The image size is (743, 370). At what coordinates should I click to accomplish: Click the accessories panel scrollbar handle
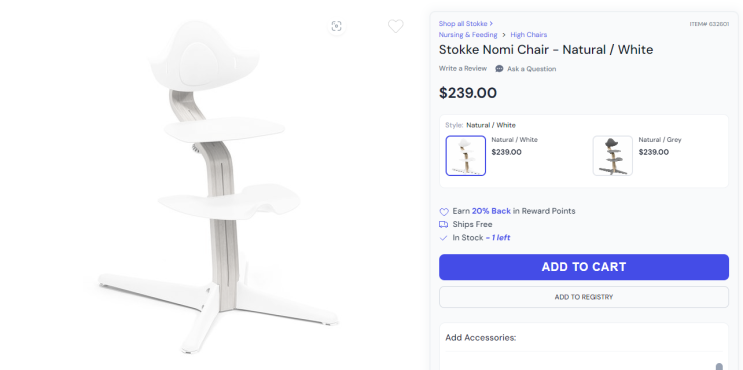click(719, 366)
